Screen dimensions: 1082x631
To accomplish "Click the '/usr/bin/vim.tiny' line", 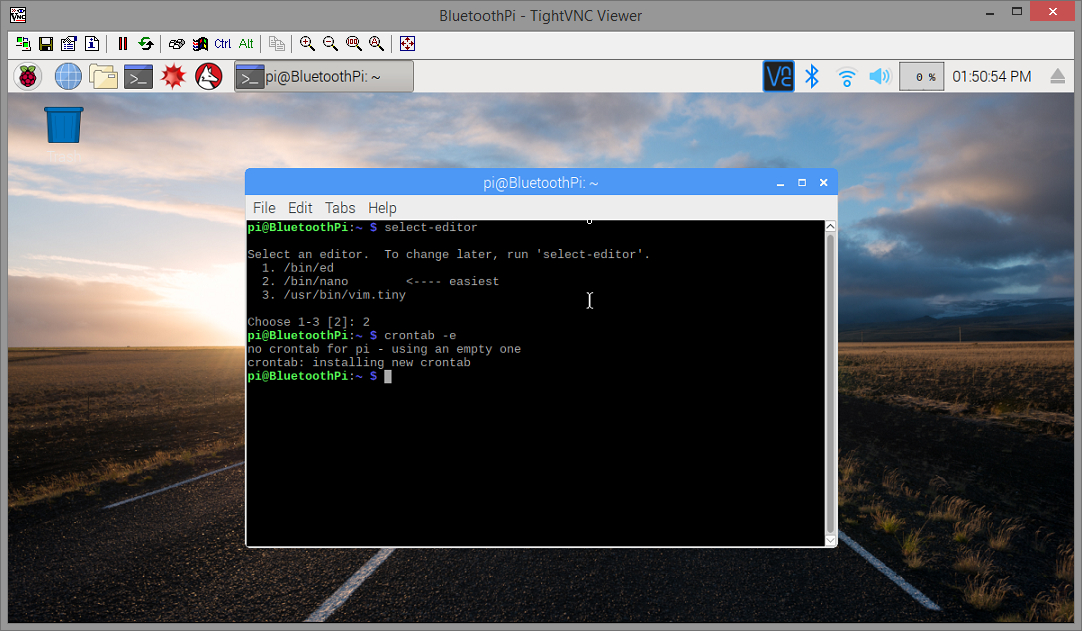I will pyautogui.click(x=333, y=295).
